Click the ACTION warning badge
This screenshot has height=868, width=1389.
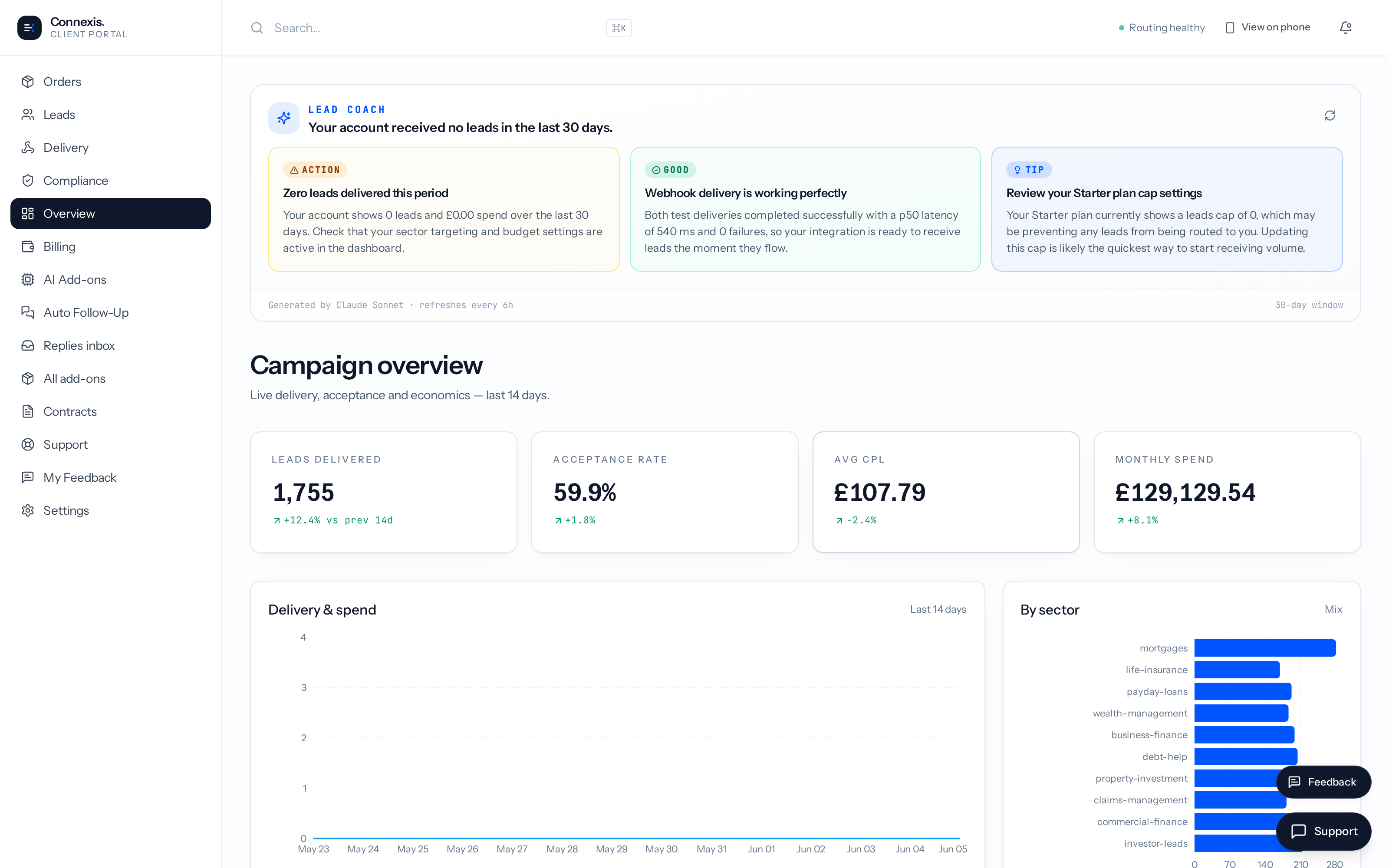click(315, 170)
